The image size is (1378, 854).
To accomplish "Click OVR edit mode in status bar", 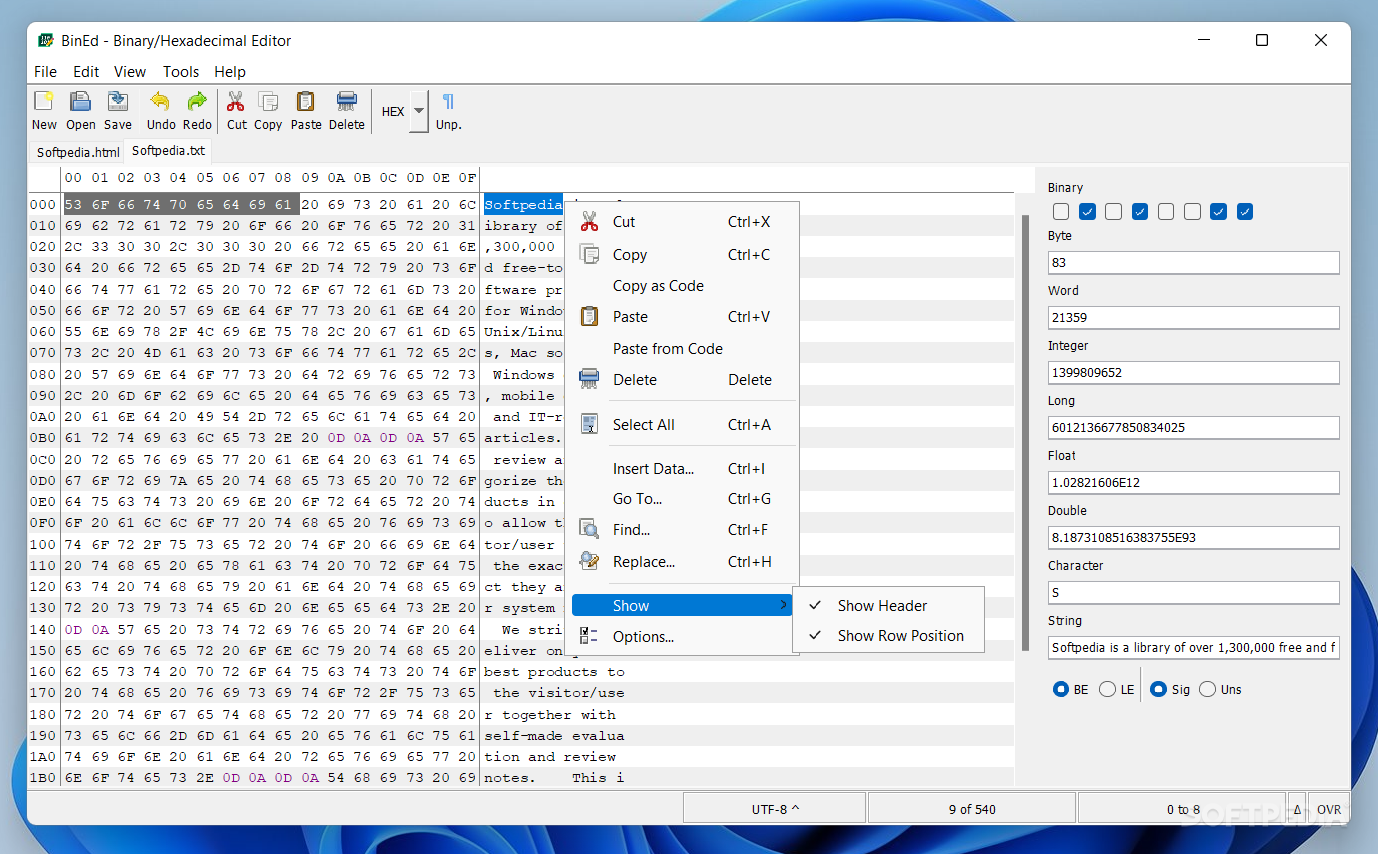I will pos(1329,809).
